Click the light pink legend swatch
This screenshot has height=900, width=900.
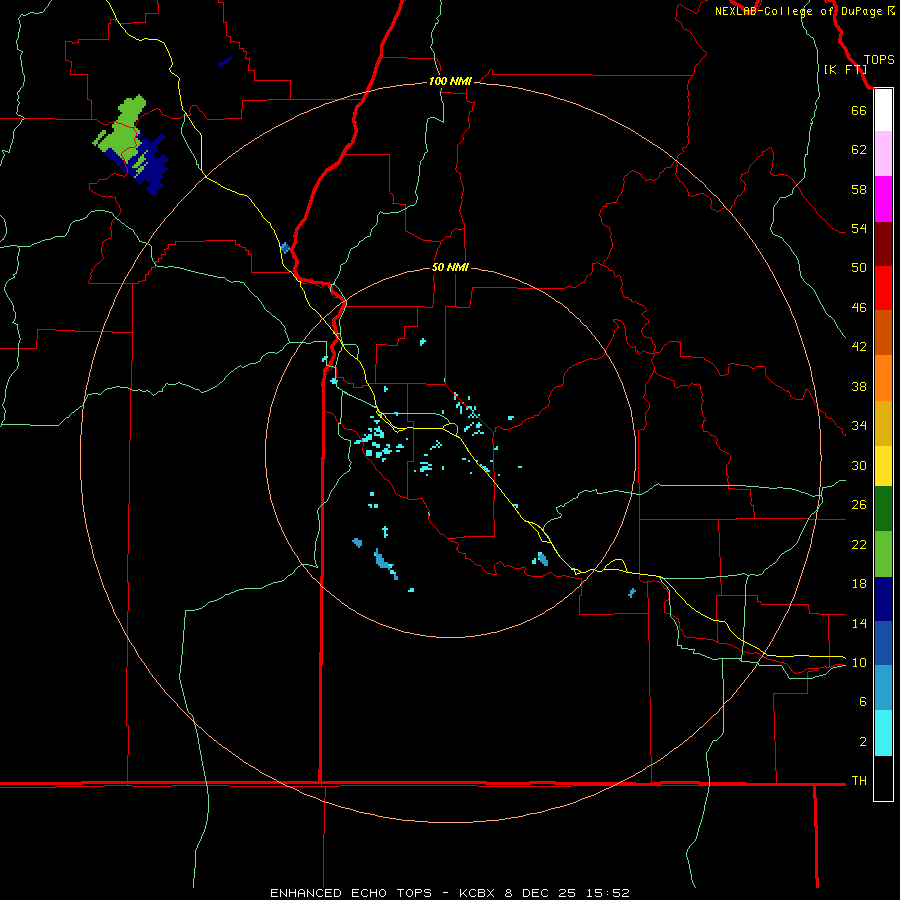tap(883, 154)
